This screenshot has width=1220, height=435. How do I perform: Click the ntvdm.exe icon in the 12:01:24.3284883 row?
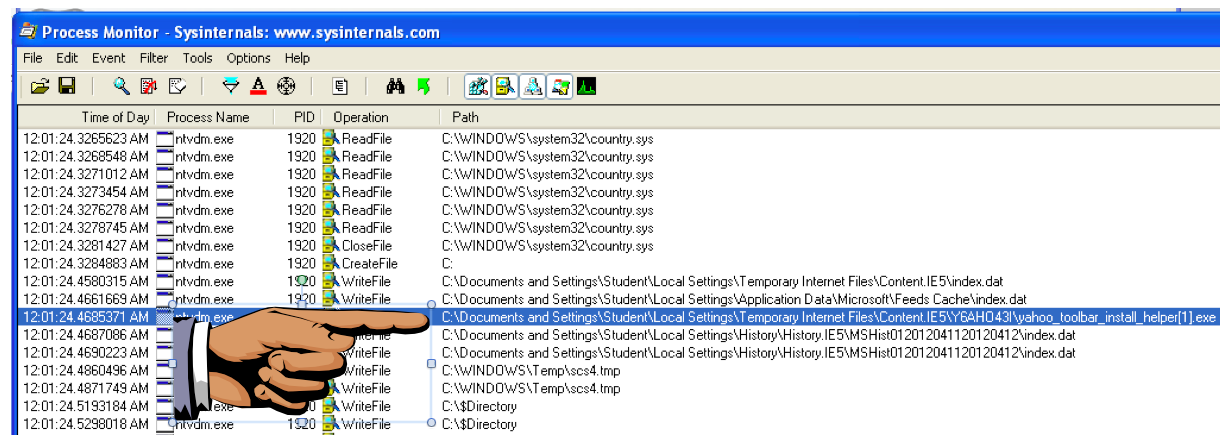pyautogui.click(x=165, y=263)
